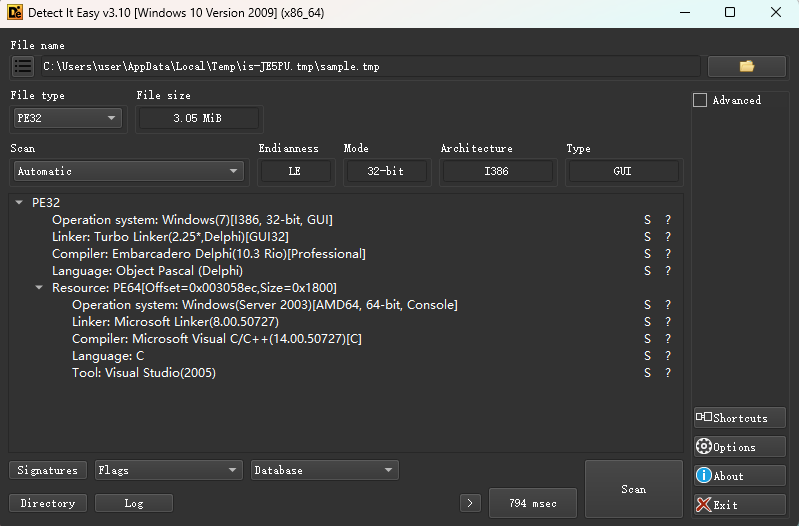Maximize the Detect It Easy window
The image size is (799, 526).
coord(730,12)
